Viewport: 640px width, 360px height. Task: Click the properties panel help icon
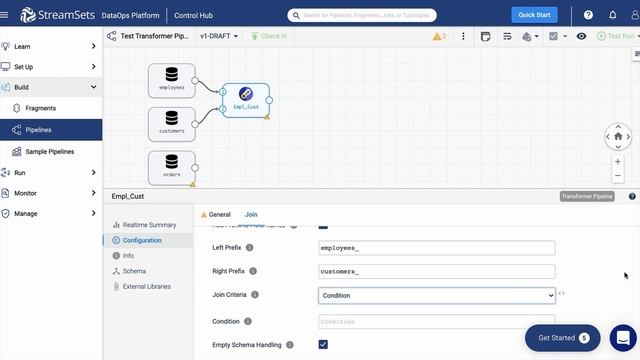tap(632, 196)
